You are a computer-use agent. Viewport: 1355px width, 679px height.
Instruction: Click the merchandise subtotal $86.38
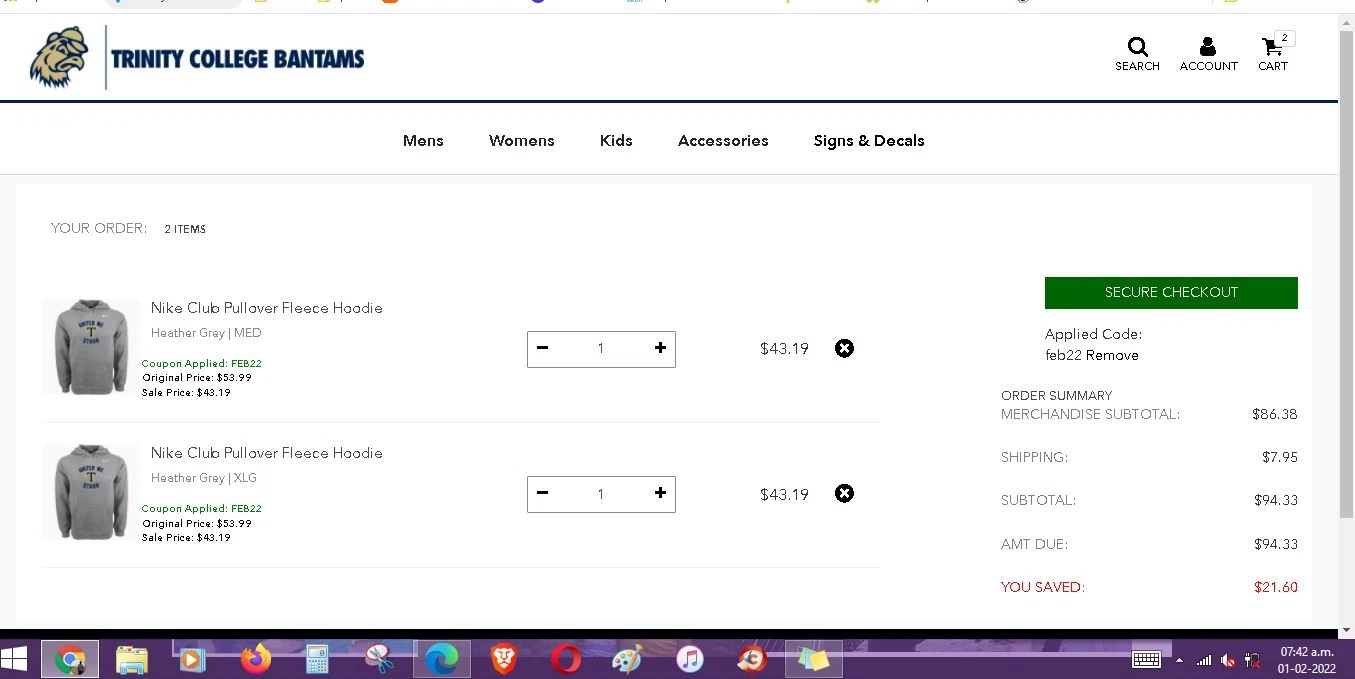click(1275, 414)
